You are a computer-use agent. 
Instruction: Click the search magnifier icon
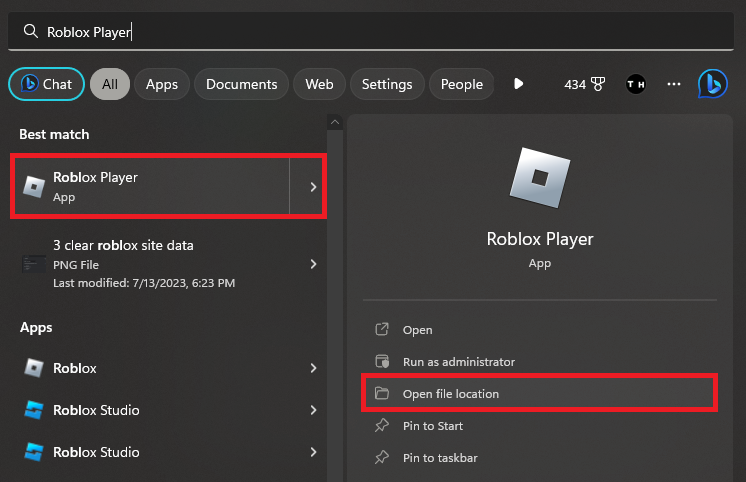tap(31, 31)
